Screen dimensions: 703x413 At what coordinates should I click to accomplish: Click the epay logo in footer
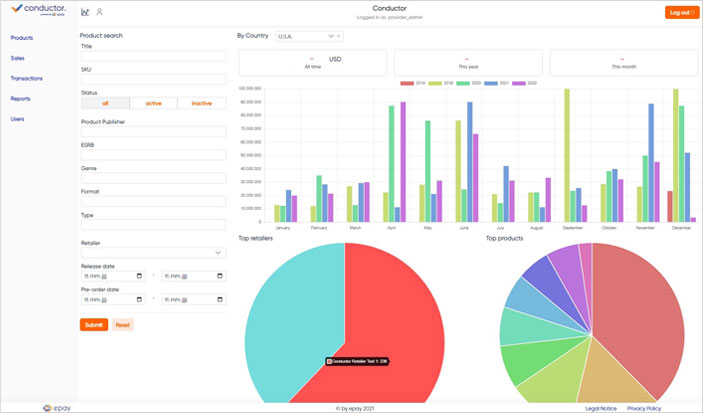point(57,408)
